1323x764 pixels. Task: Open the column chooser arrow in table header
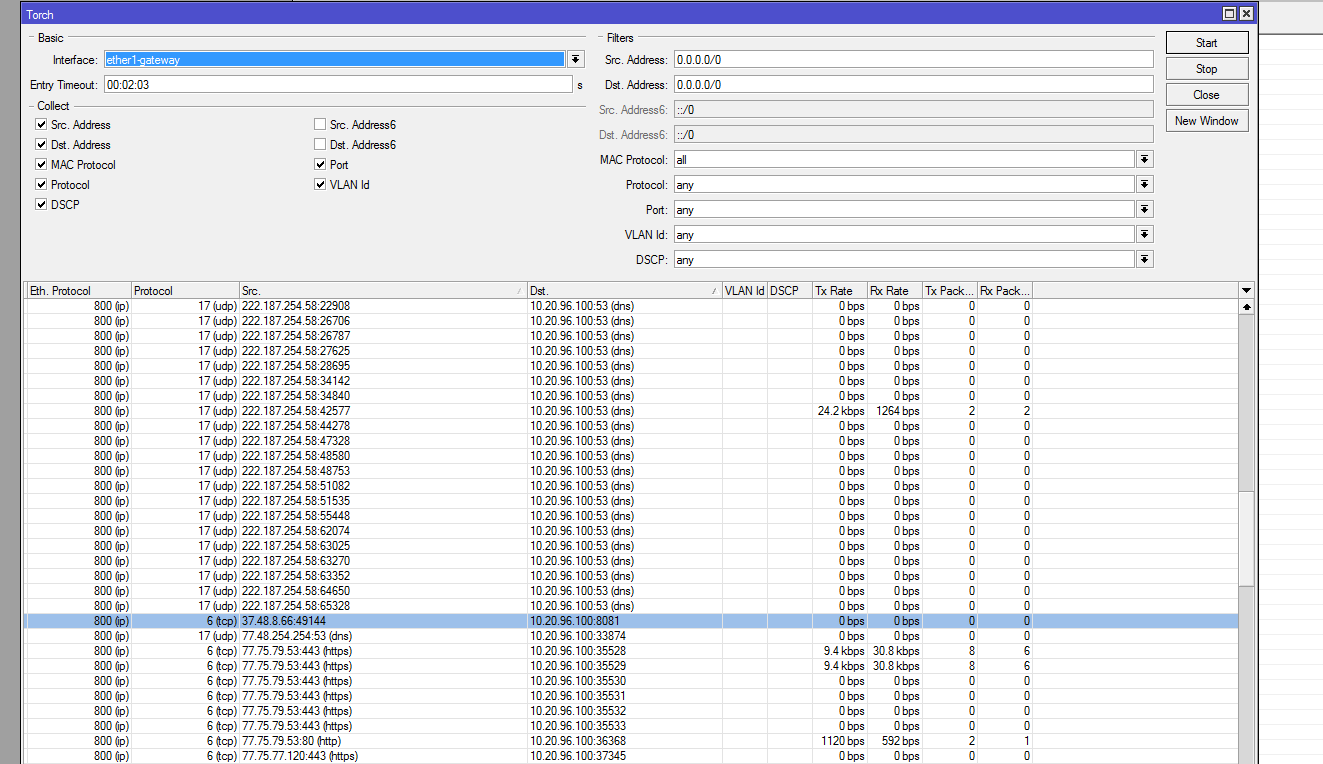point(1246,291)
